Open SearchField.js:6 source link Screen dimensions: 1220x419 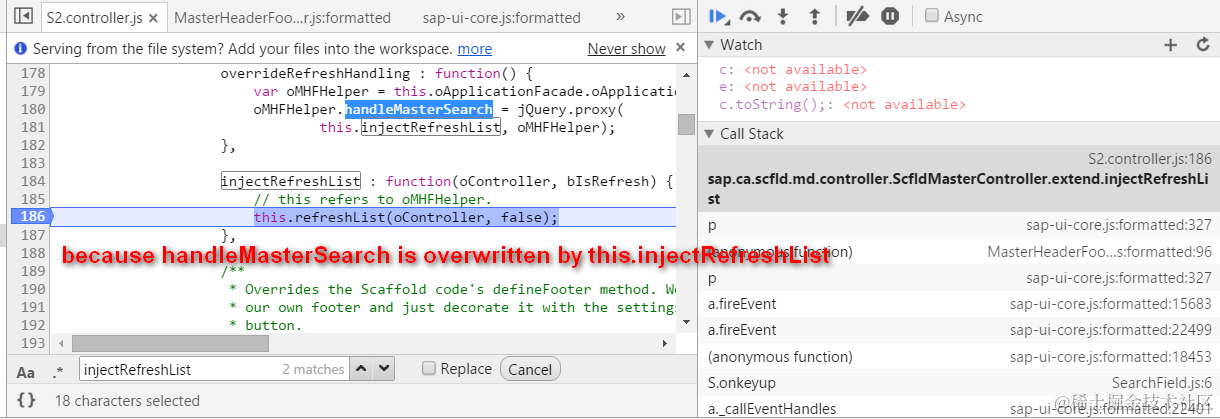pos(1162,383)
